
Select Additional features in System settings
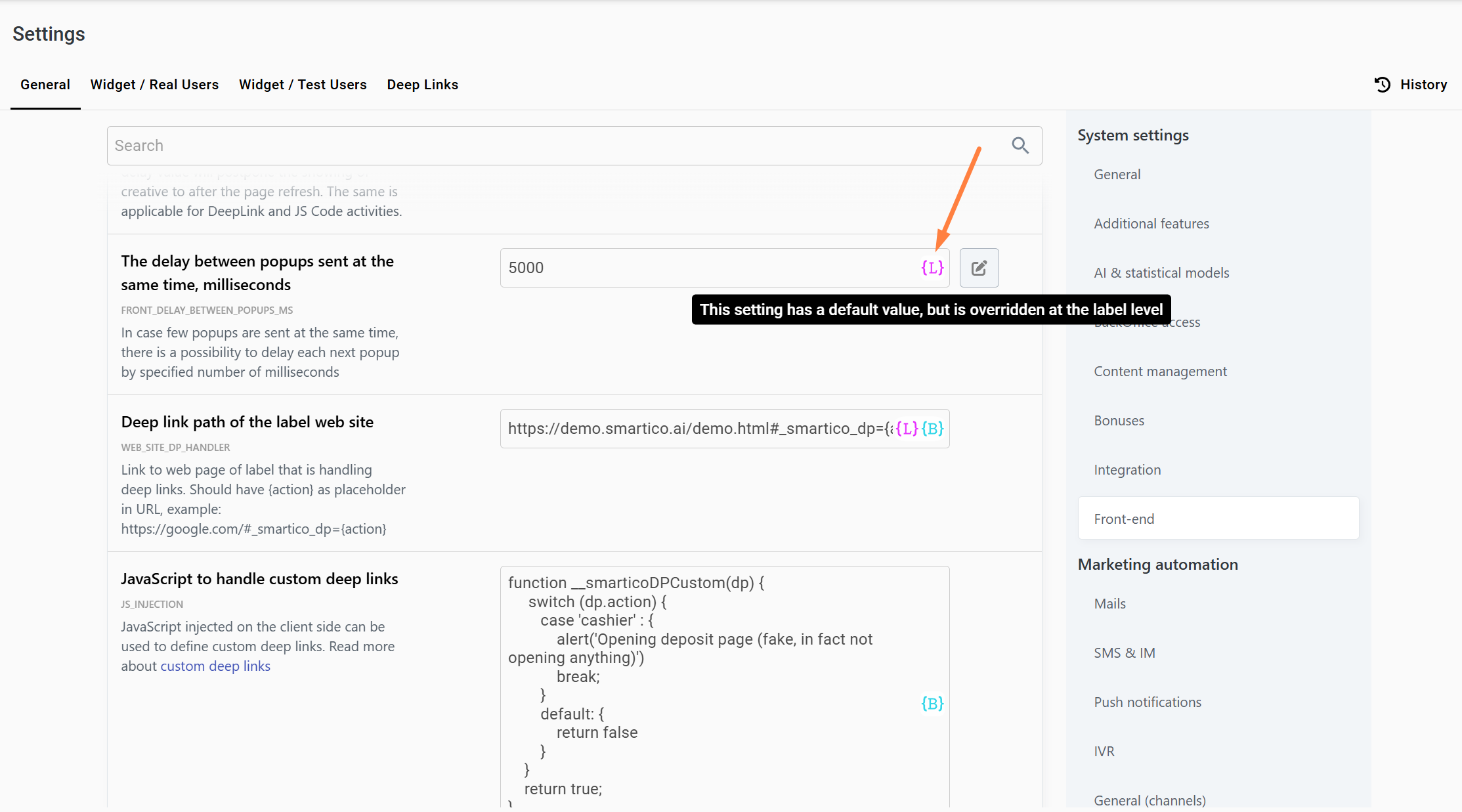(1151, 224)
